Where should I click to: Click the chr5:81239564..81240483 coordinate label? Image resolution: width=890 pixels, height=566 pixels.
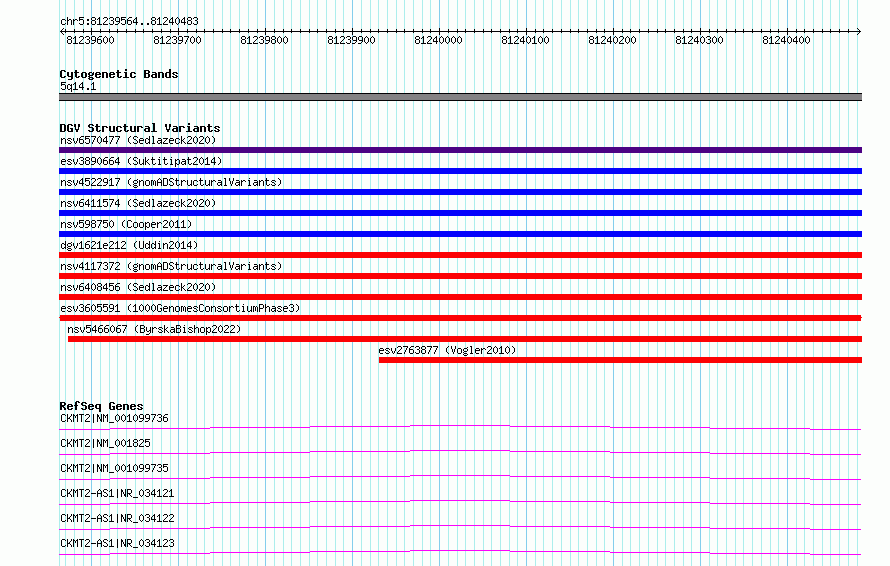coord(129,22)
